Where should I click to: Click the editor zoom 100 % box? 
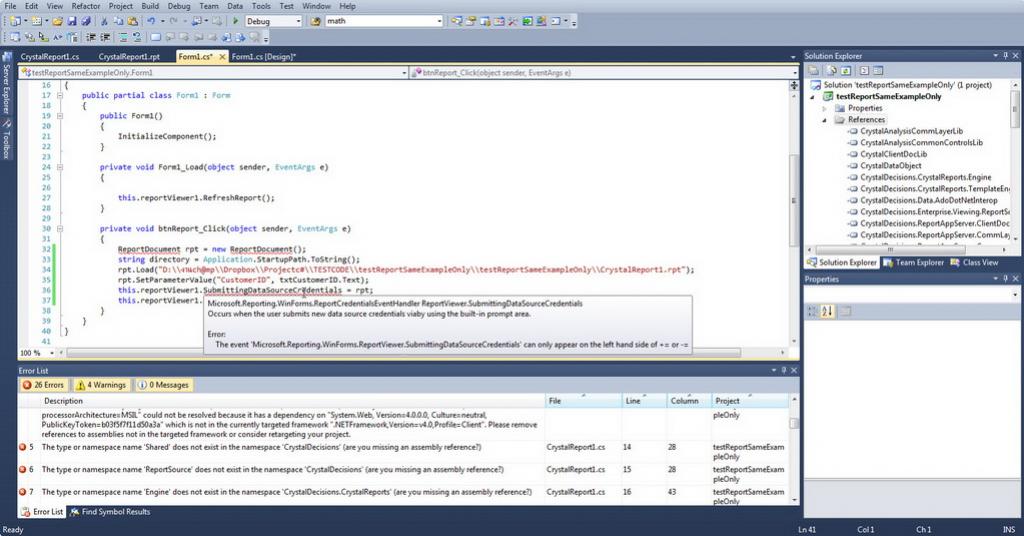coord(37,353)
